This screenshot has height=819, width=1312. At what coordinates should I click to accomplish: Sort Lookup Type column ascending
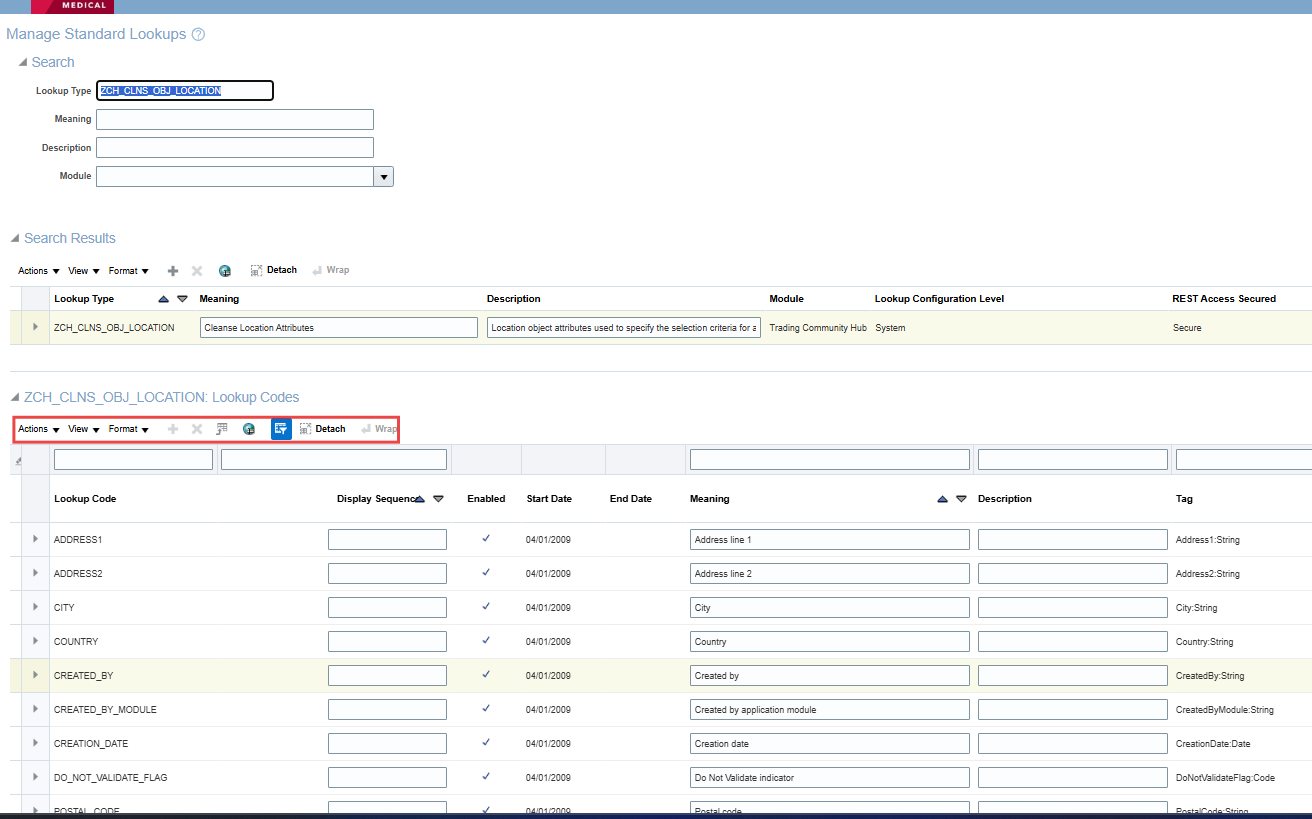point(164,299)
